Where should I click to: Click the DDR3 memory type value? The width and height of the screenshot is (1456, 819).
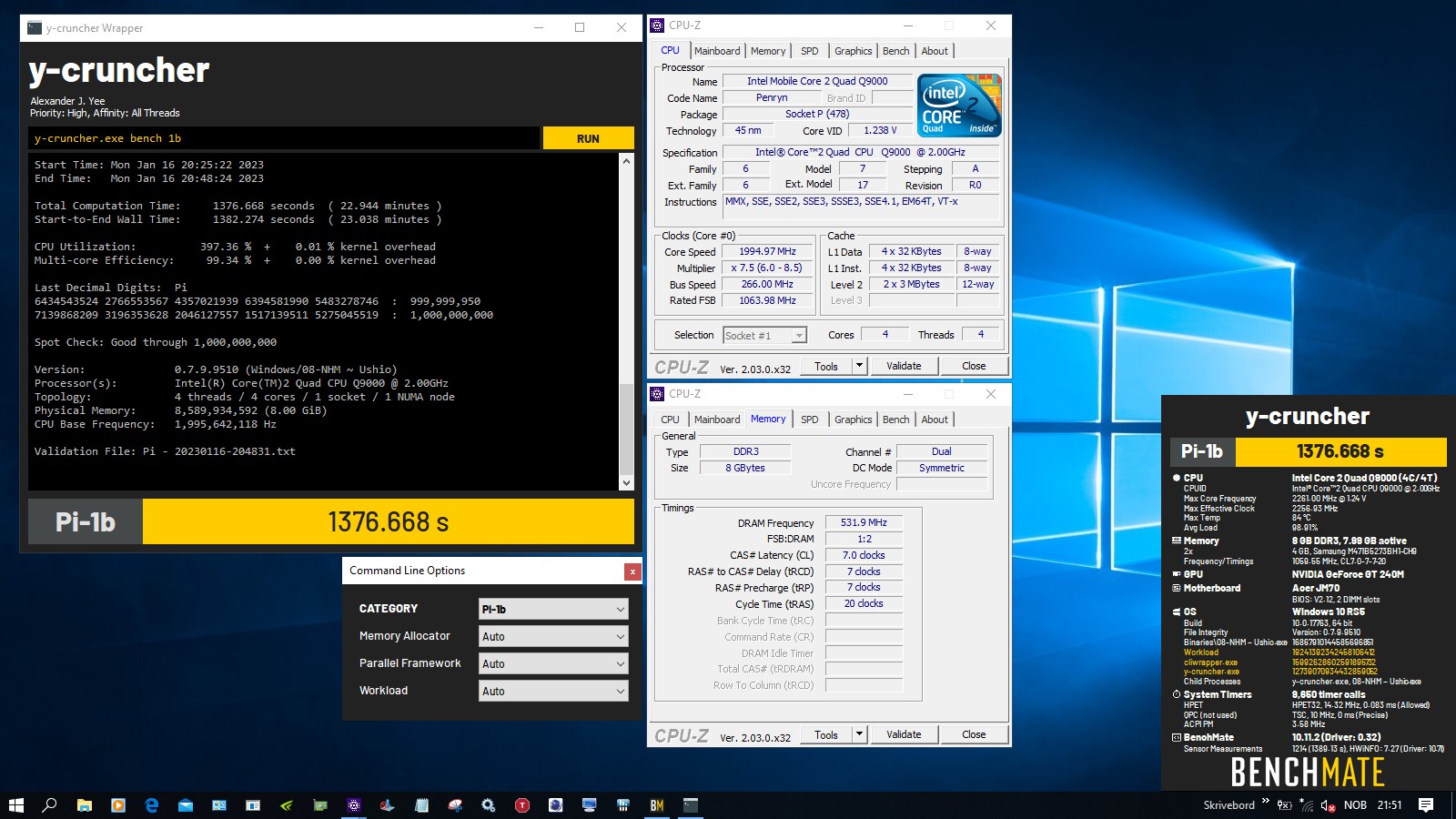point(745,451)
